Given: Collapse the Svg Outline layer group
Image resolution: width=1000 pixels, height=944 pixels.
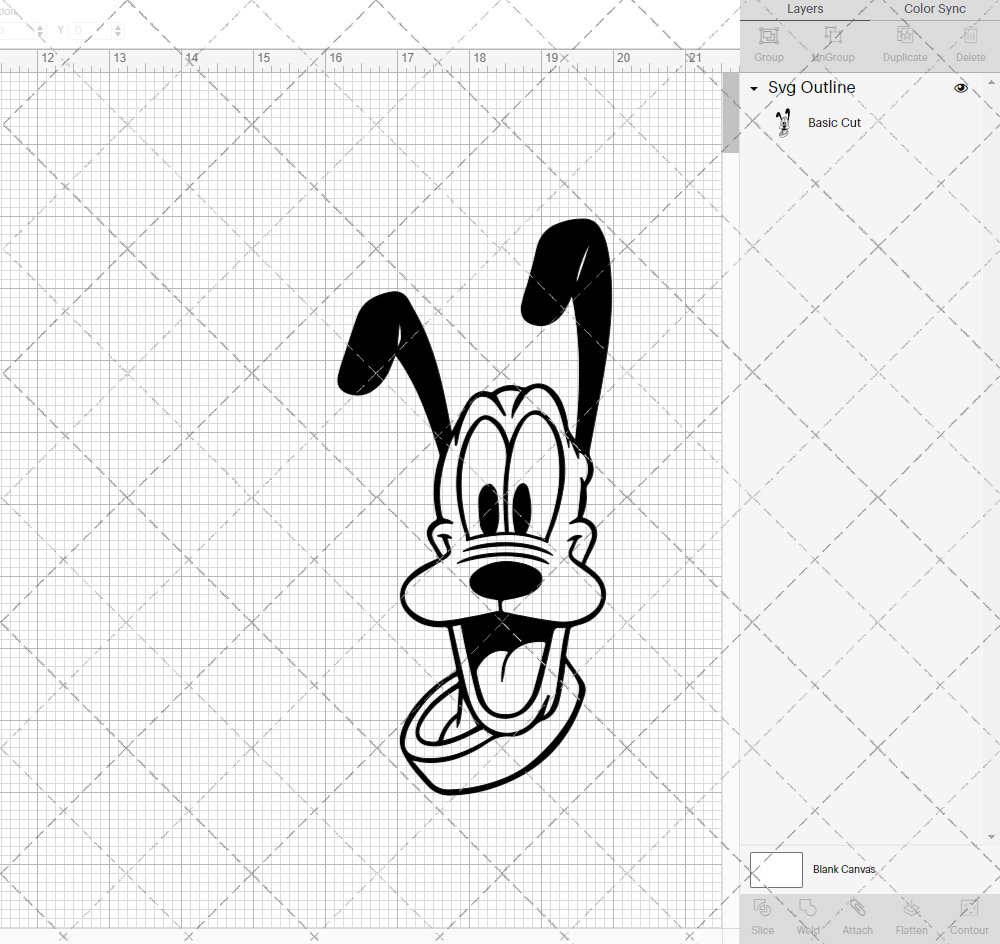Looking at the screenshot, I should pos(754,88).
